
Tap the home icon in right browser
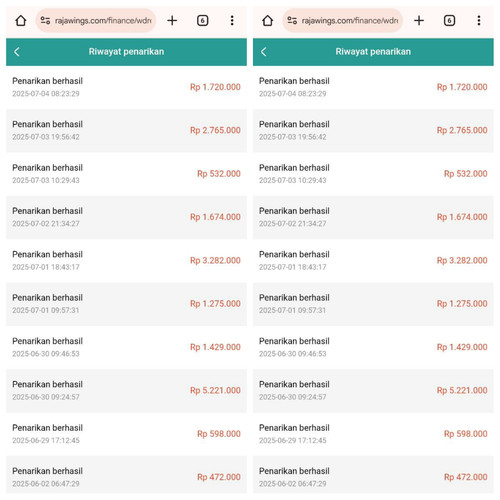click(x=268, y=21)
